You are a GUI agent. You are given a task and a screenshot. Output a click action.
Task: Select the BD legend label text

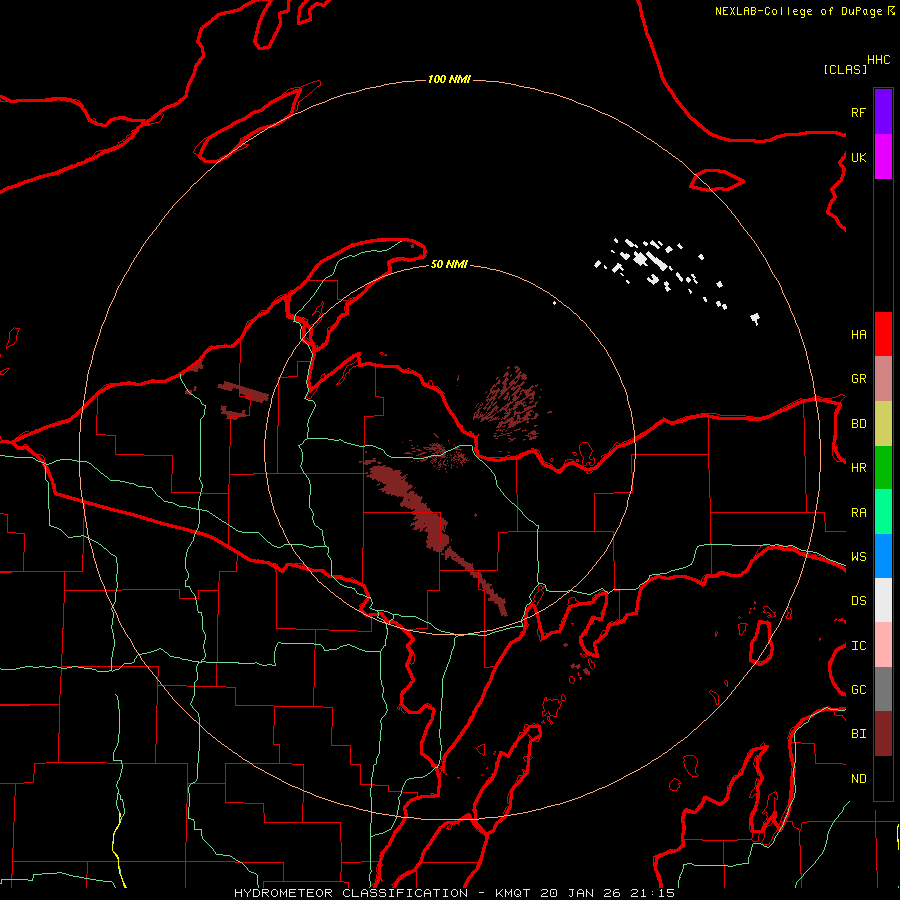(858, 424)
